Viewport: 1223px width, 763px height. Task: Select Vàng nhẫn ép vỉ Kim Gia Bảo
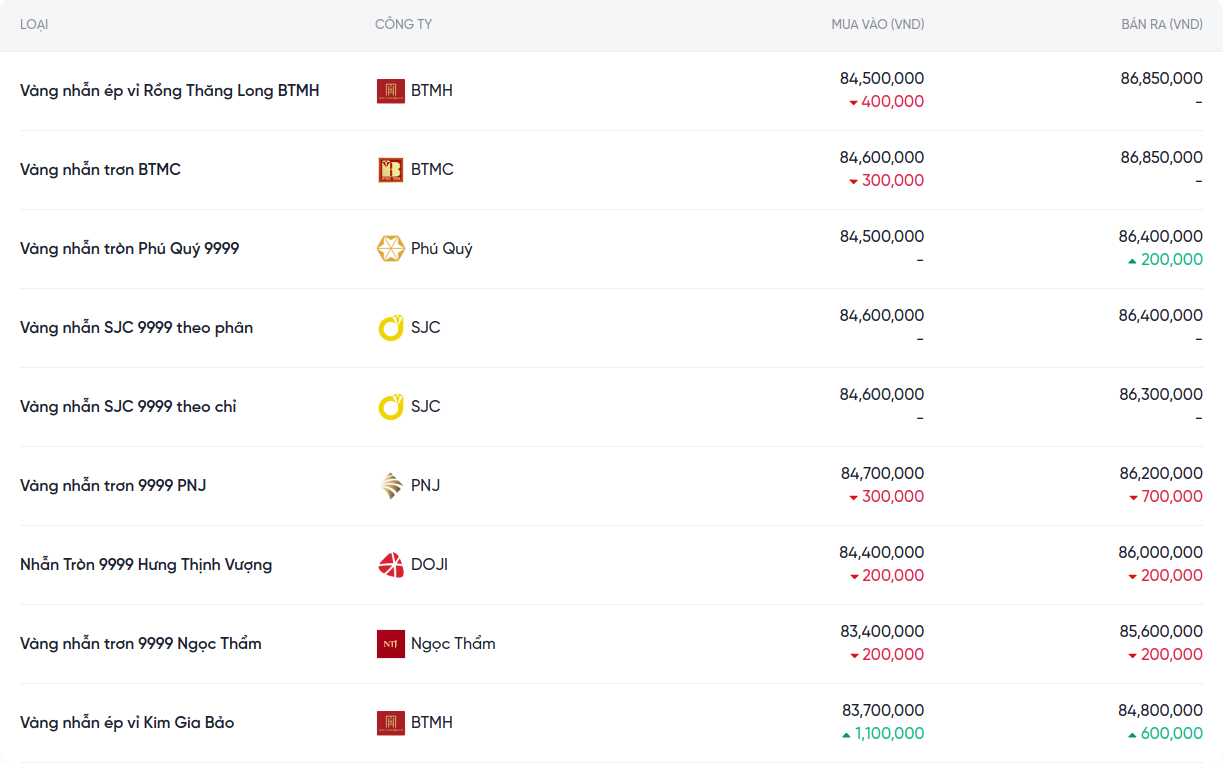tap(127, 723)
